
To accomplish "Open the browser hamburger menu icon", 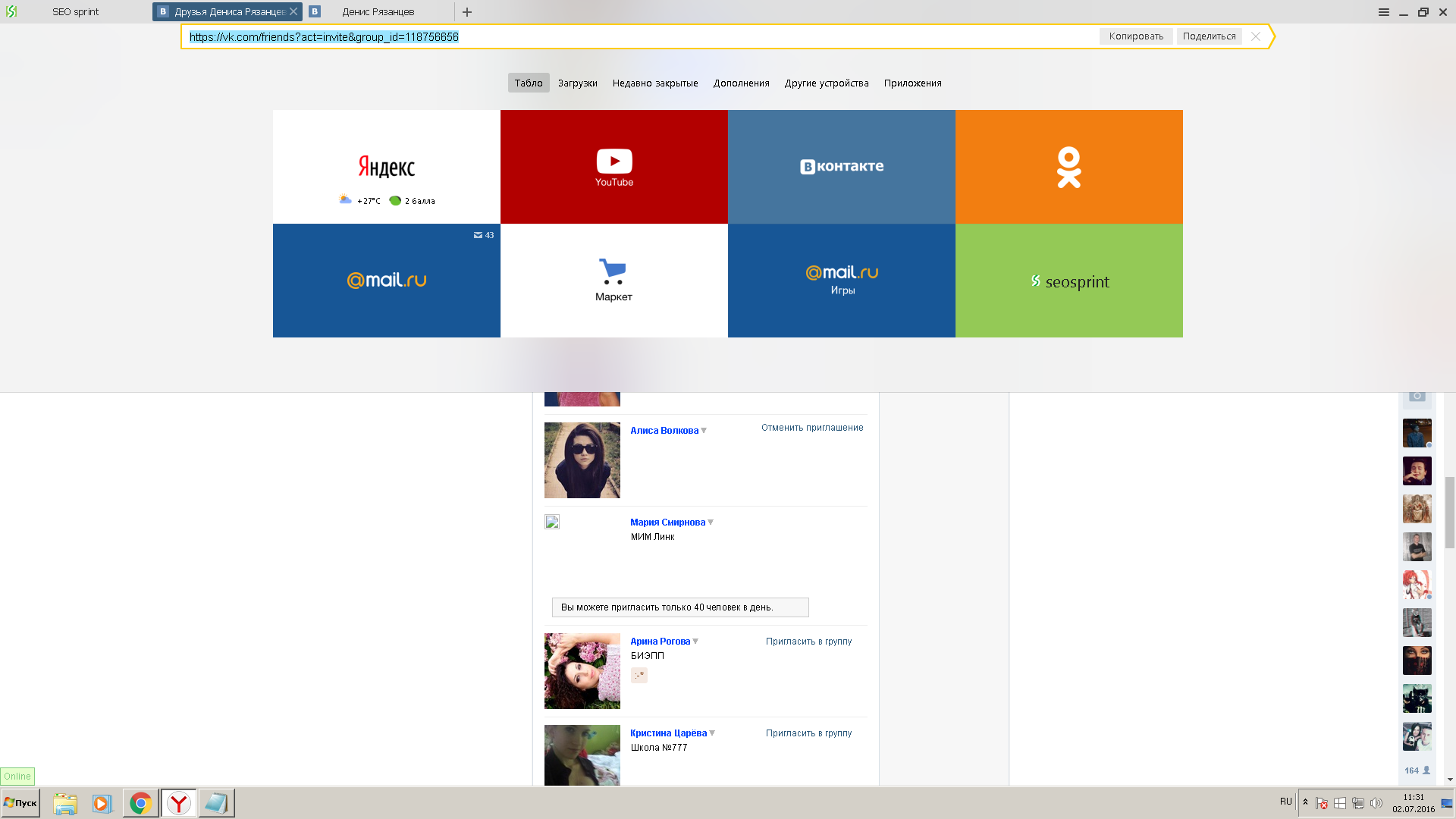I will coord(1383,12).
